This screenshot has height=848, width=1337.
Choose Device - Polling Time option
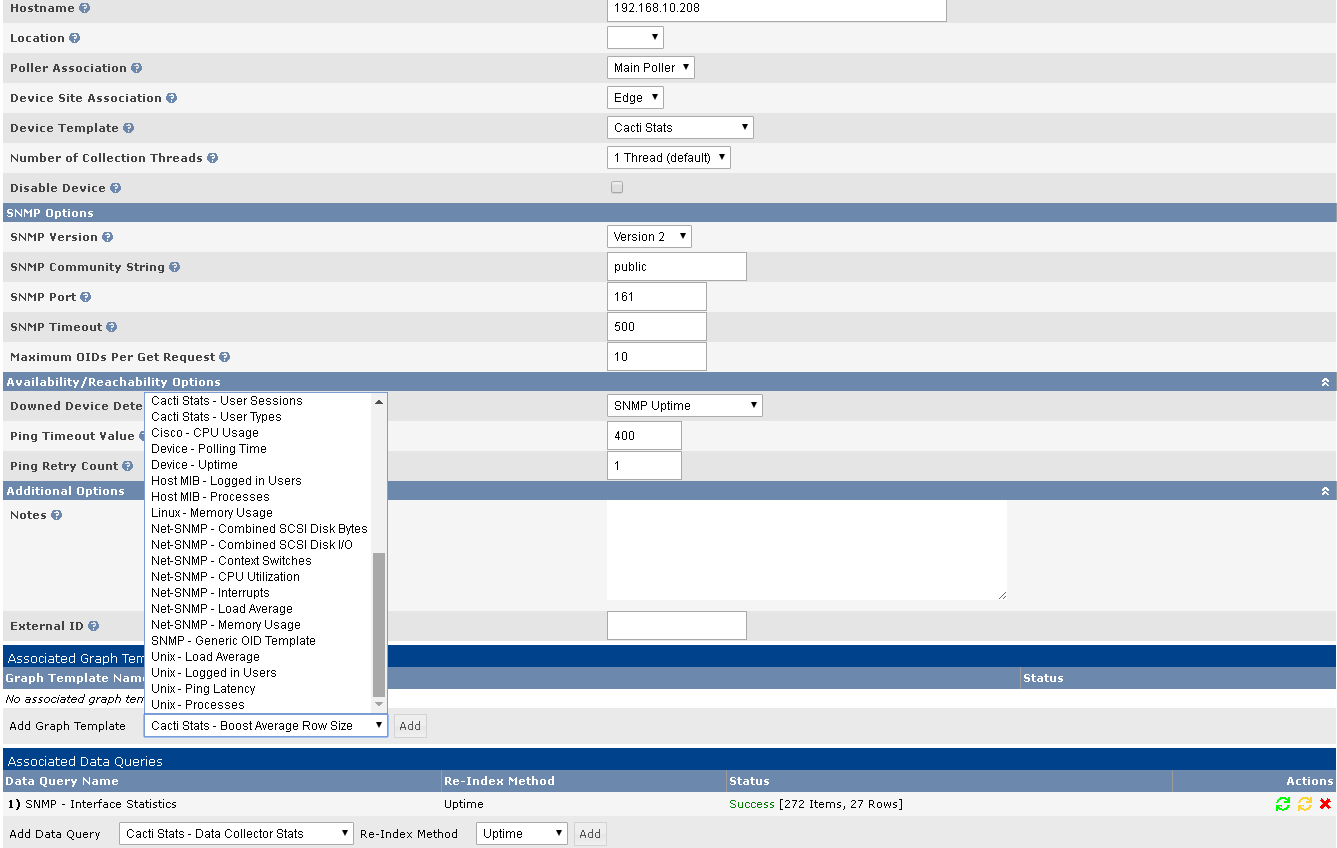[258, 449]
